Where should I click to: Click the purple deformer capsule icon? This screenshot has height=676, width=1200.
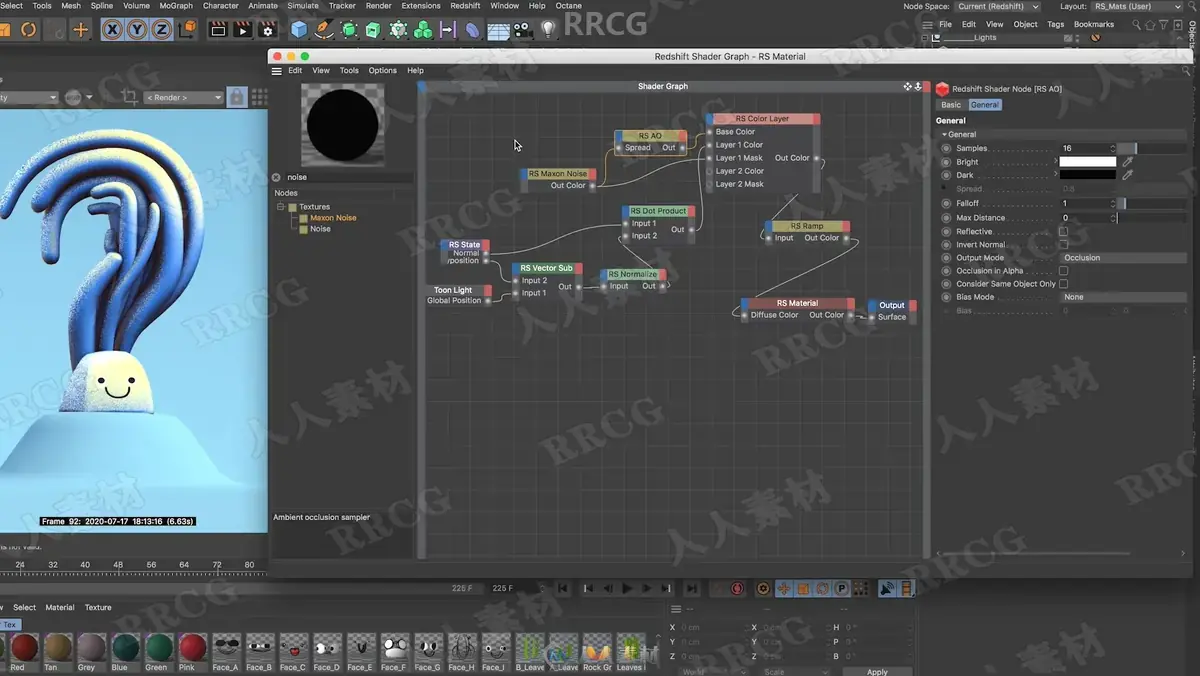[x=473, y=30]
